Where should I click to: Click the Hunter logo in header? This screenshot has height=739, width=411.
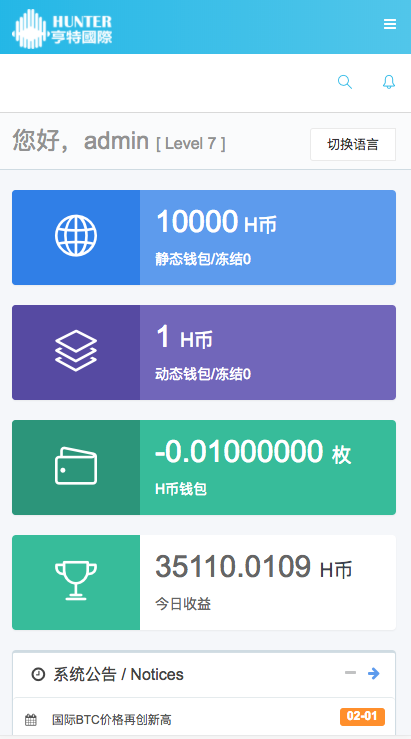[62, 29]
